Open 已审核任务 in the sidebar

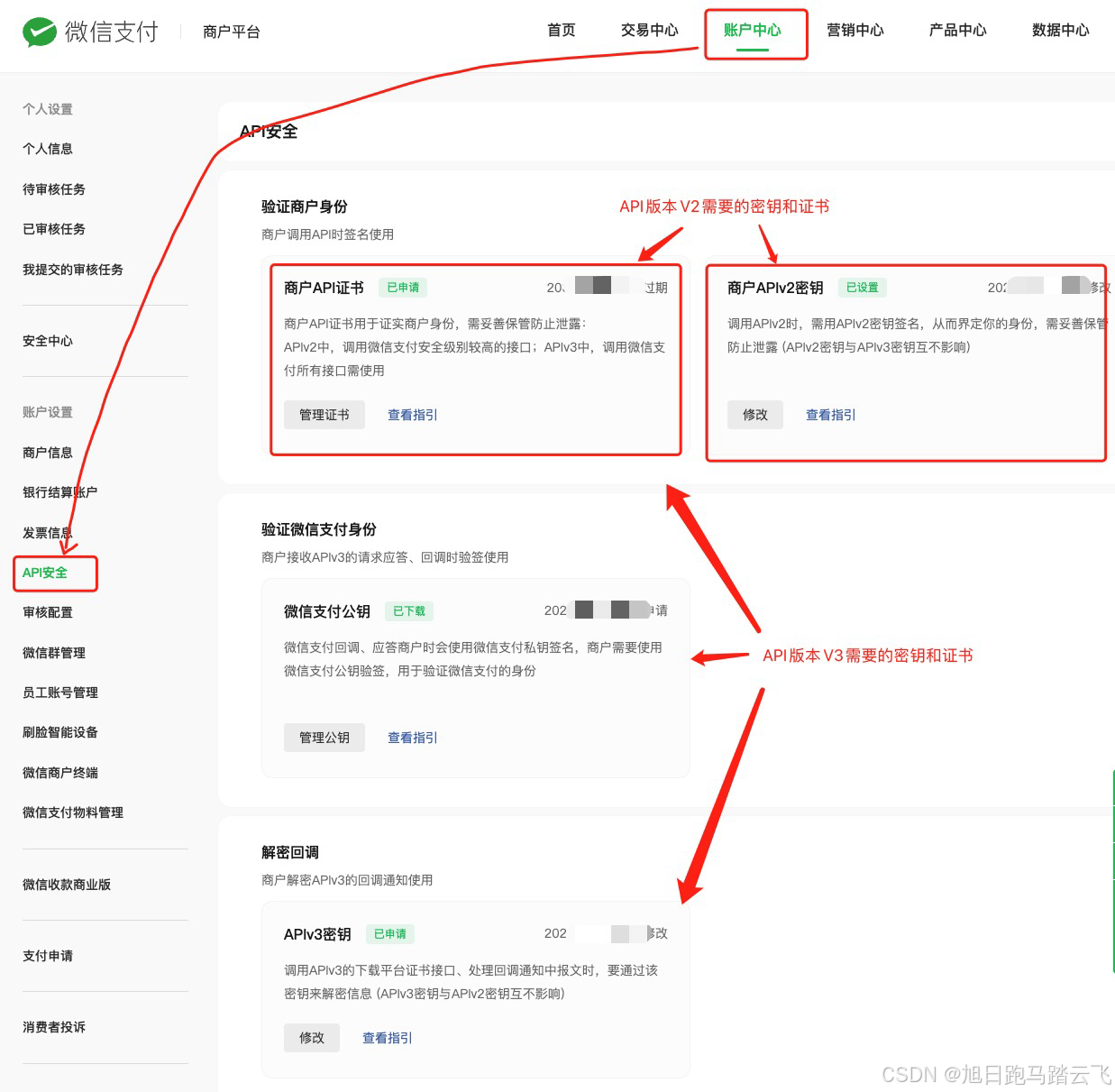[54, 229]
